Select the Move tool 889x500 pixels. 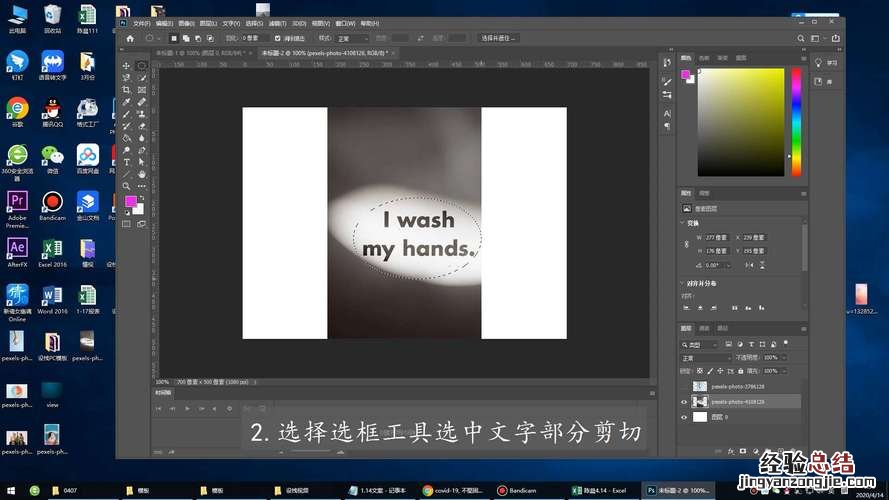tap(126, 65)
